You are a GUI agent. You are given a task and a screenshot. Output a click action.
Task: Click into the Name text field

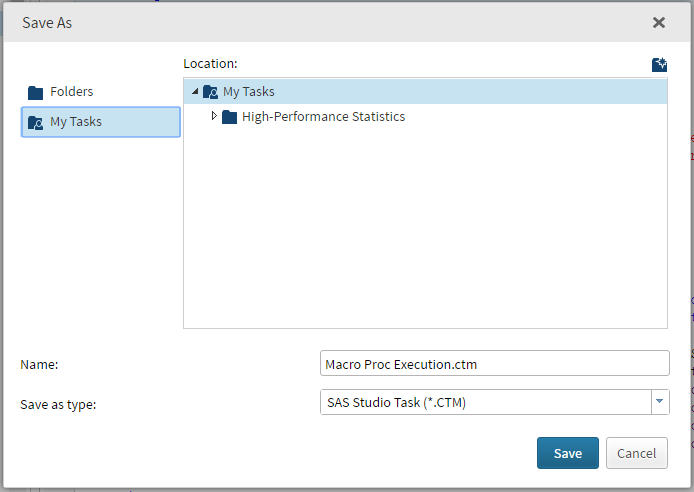pos(494,364)
